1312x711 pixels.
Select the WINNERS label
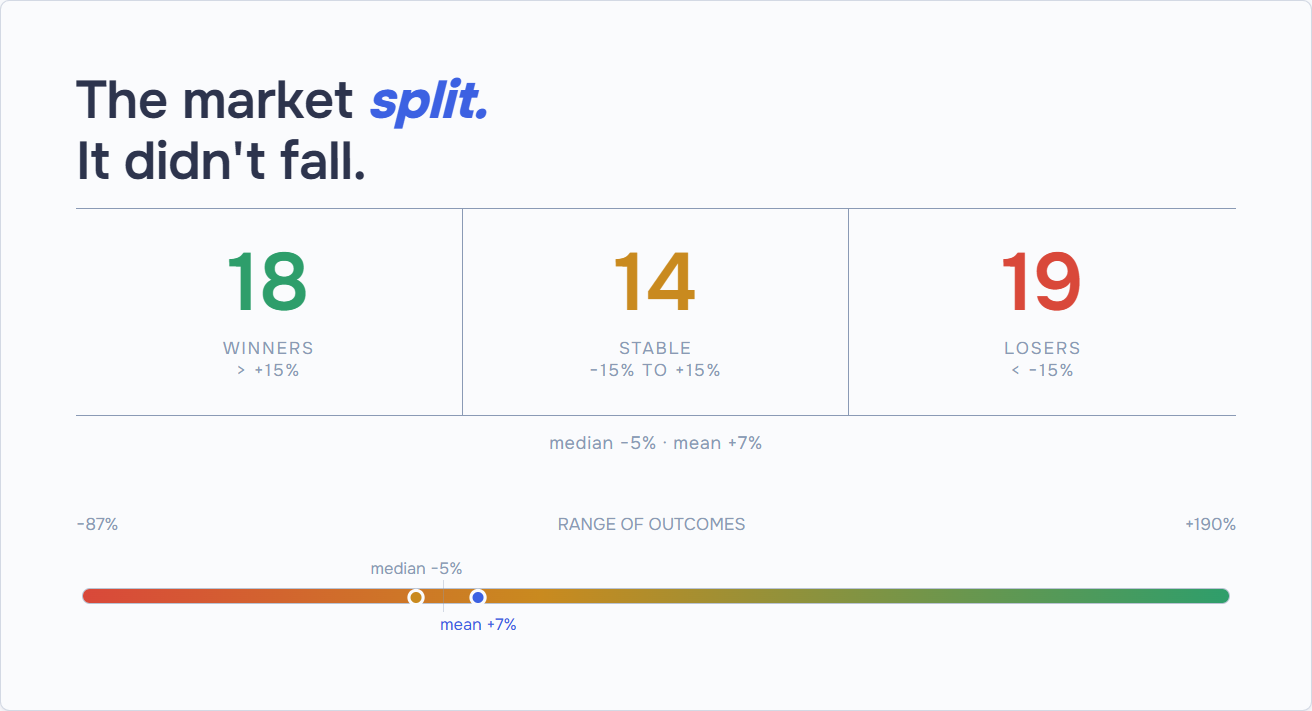(268, 348)
